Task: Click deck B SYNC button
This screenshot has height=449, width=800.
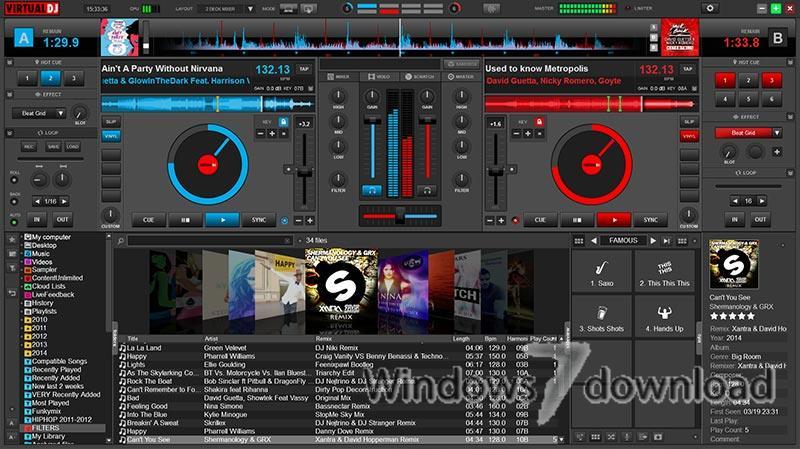Action: pyautogui.click(x=651, y=220)
